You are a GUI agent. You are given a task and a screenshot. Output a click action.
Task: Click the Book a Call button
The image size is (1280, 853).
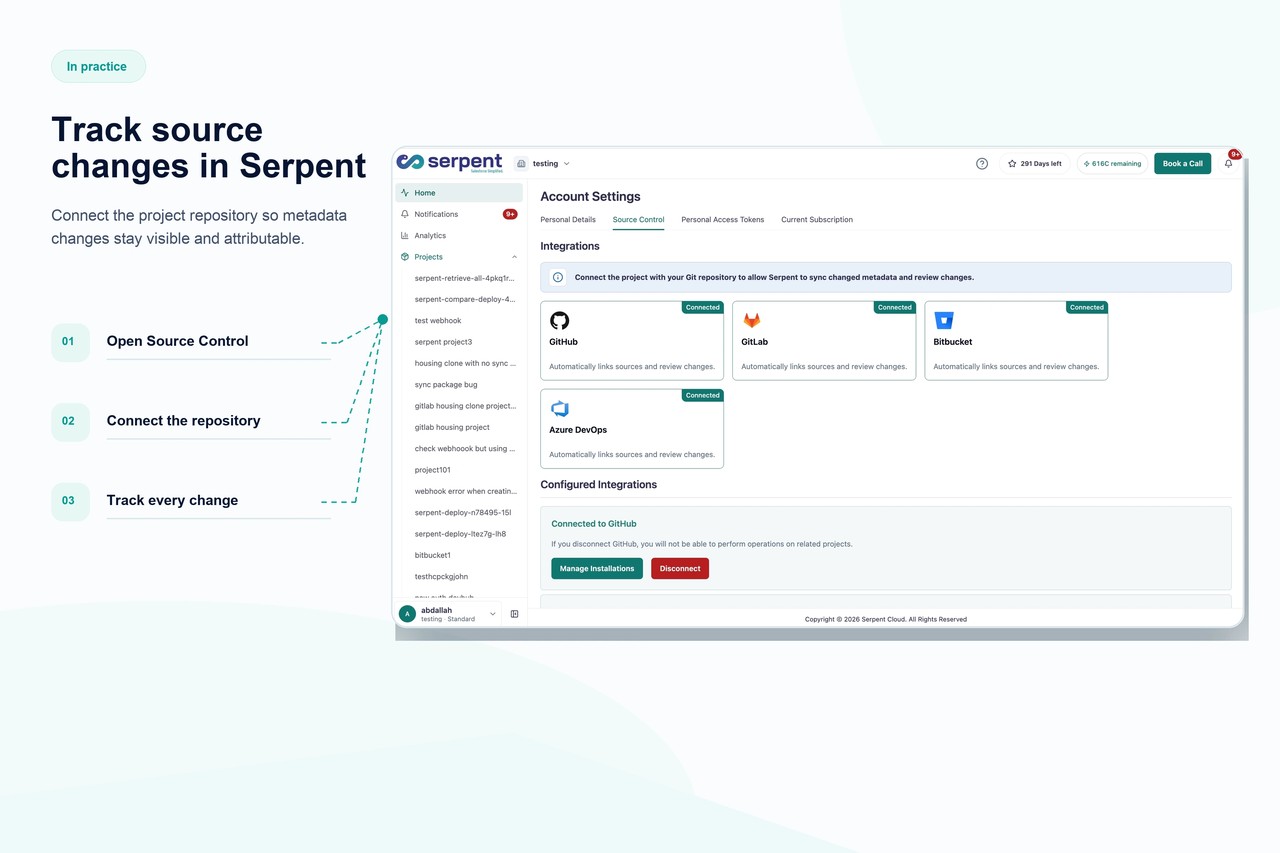coord(1182,163)
